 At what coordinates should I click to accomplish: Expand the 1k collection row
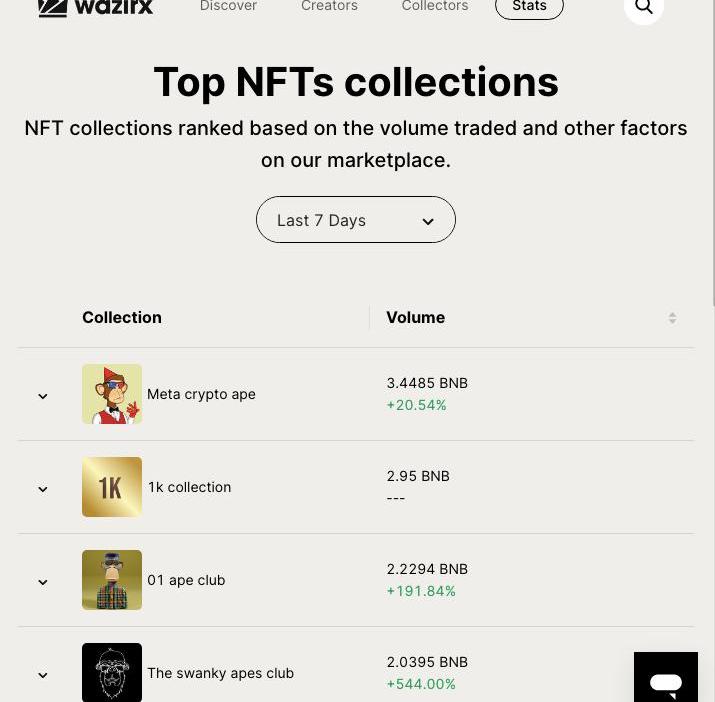coord(43,489)
